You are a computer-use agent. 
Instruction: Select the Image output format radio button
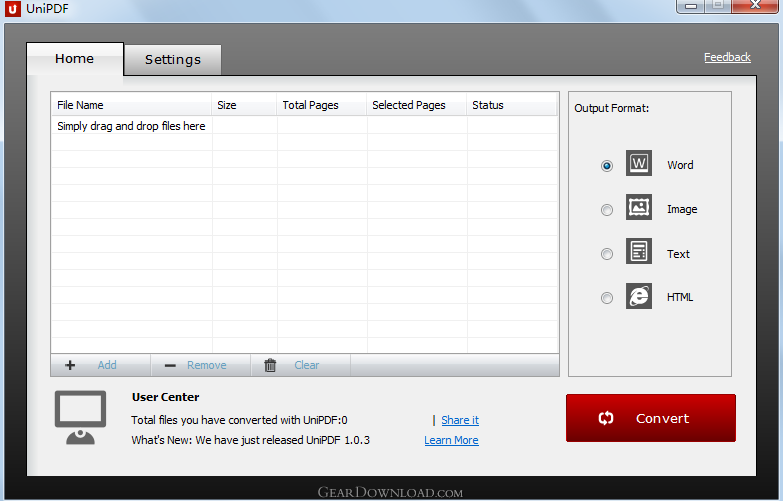tap(607, 210)
